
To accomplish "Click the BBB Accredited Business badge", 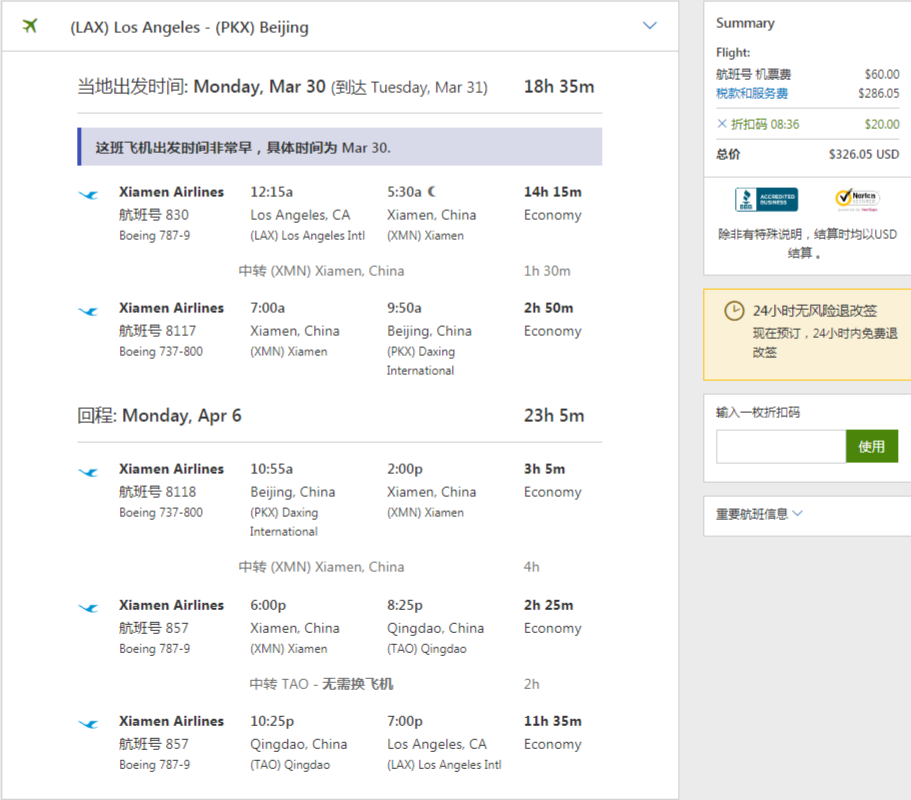I will (766, 199).
